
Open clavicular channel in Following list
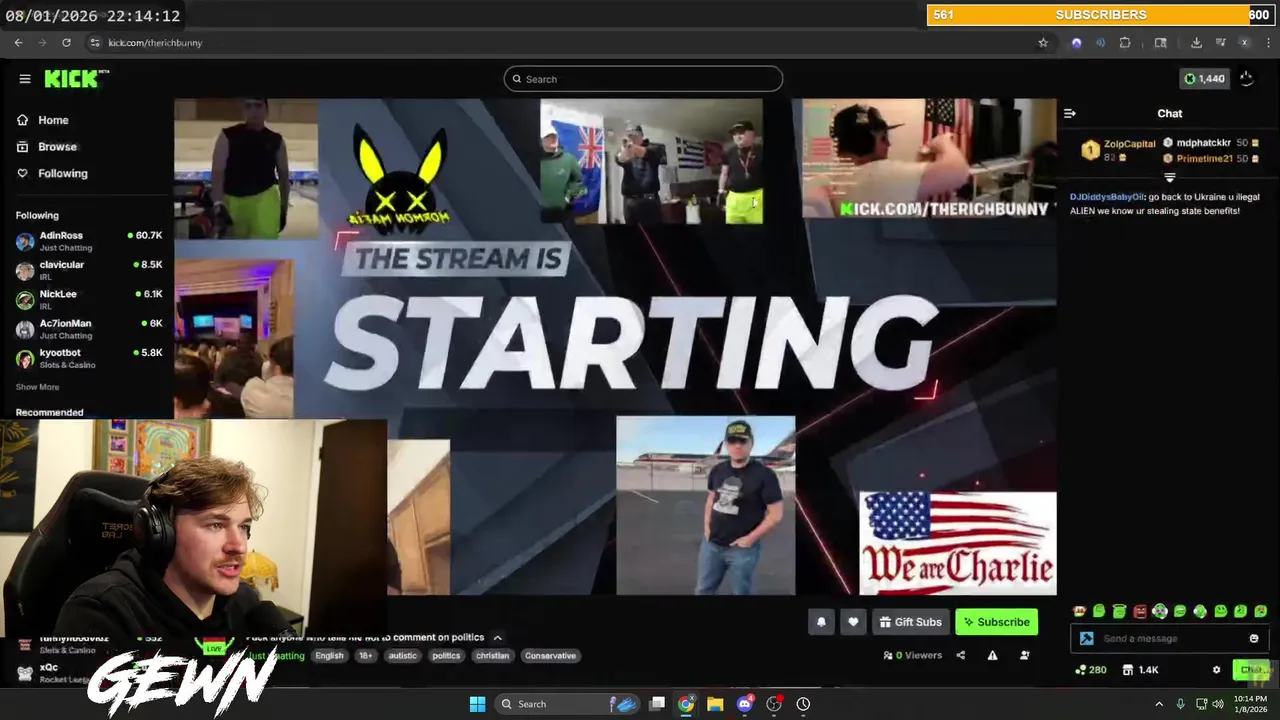(x=88, y=270)
